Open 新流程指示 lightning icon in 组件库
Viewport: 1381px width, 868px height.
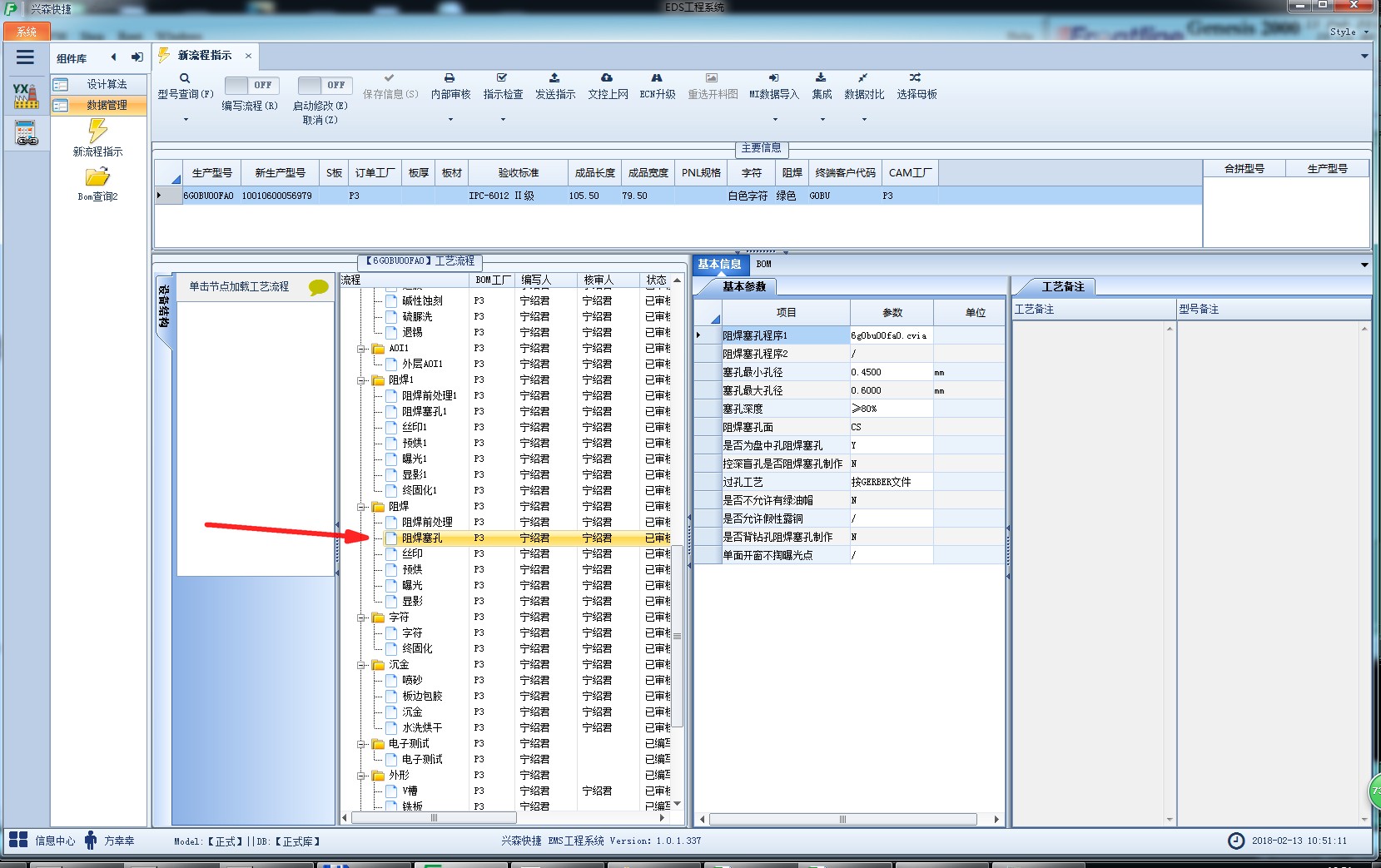97,130
